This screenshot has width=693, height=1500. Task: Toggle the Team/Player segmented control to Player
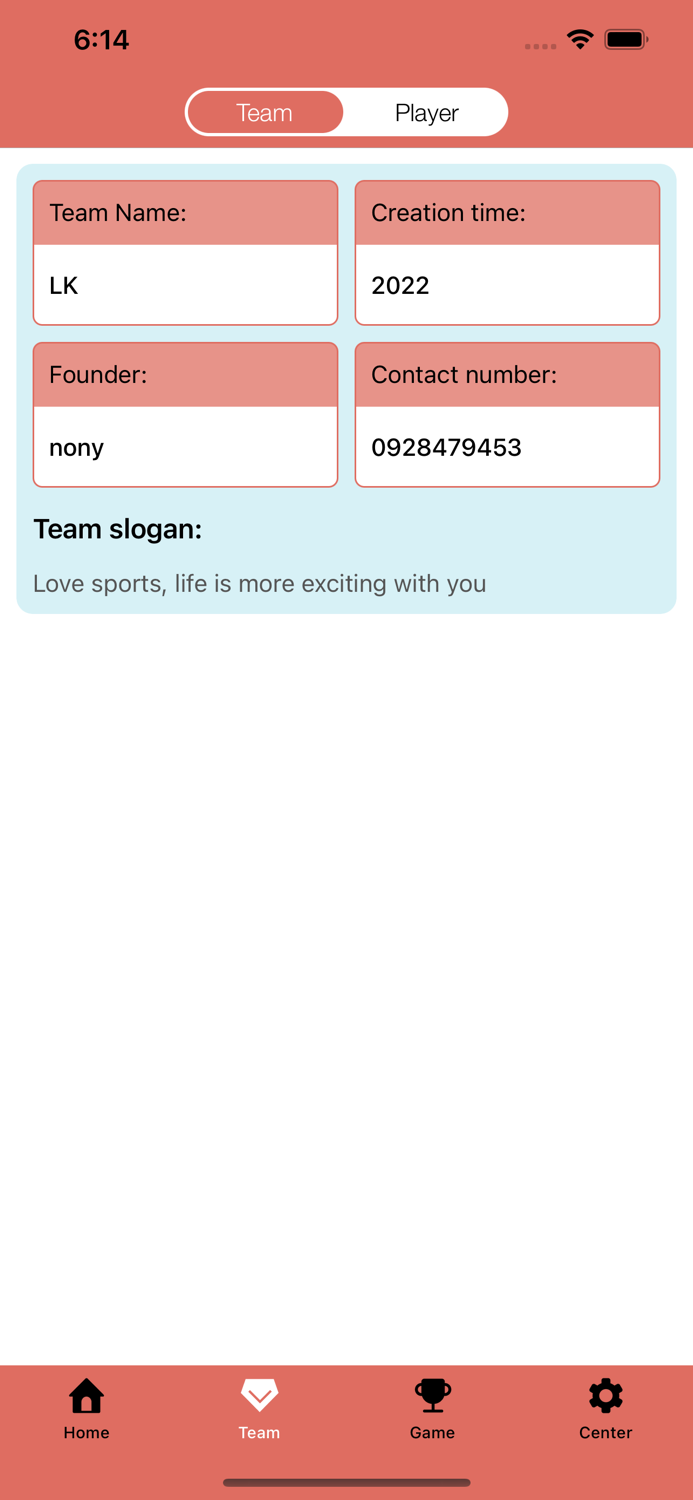426,112
